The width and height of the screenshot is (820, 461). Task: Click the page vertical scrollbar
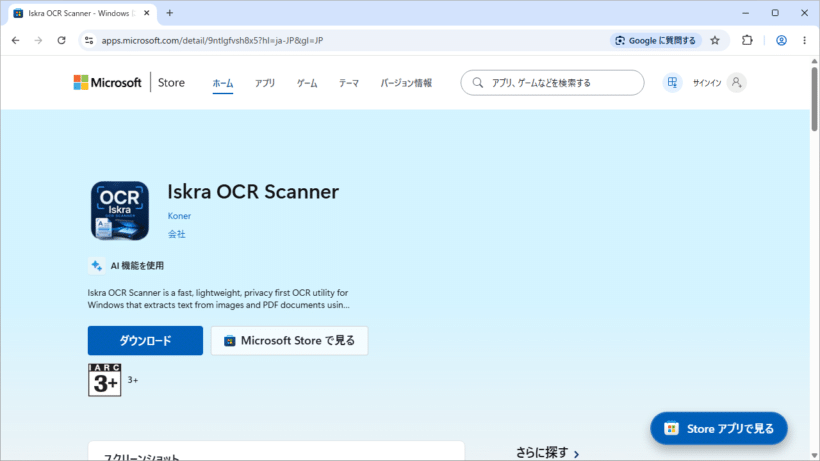pyautogui.click(x=814, y=99)
